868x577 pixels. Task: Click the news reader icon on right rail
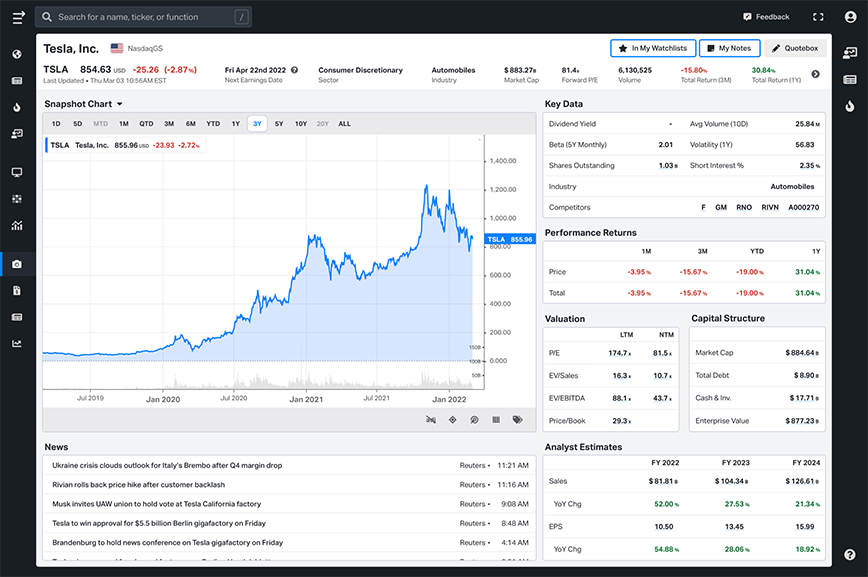click(851, 79)
